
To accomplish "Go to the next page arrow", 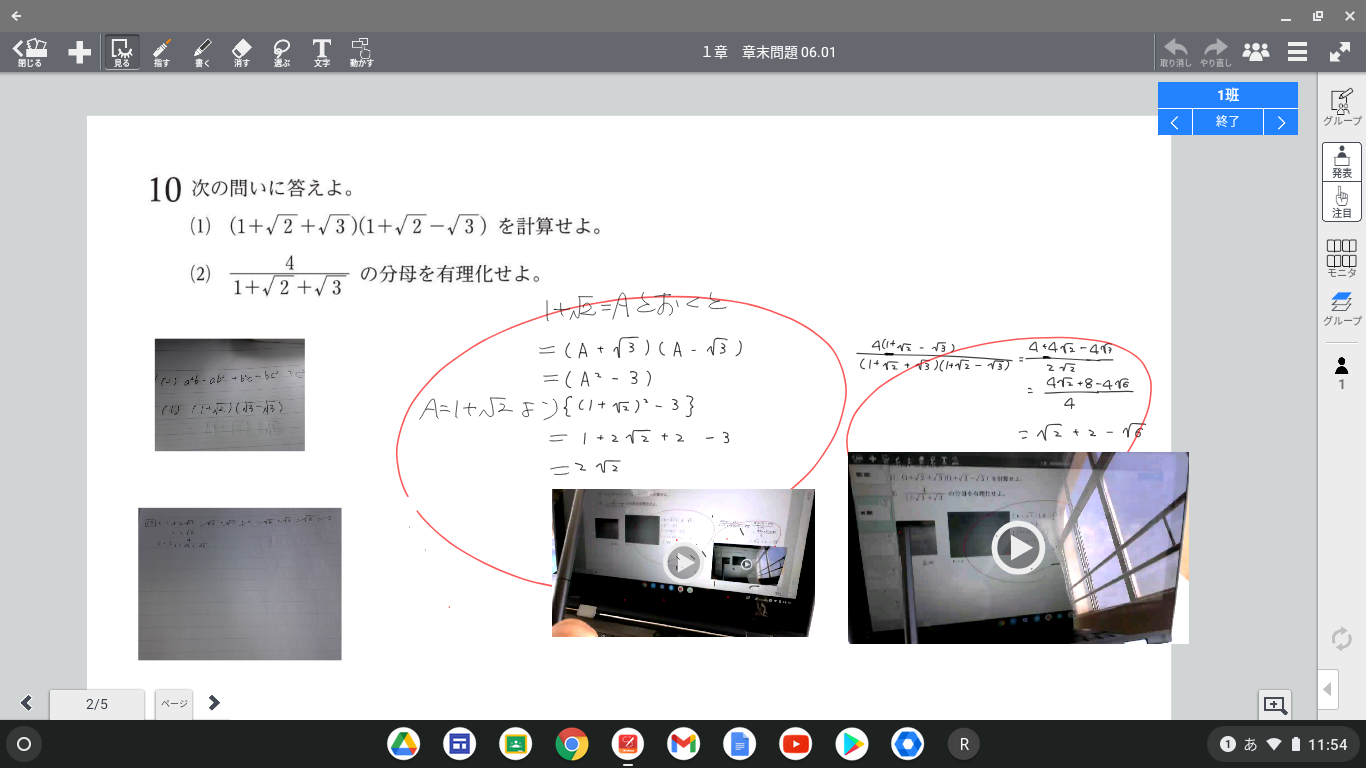I will 214,703.
